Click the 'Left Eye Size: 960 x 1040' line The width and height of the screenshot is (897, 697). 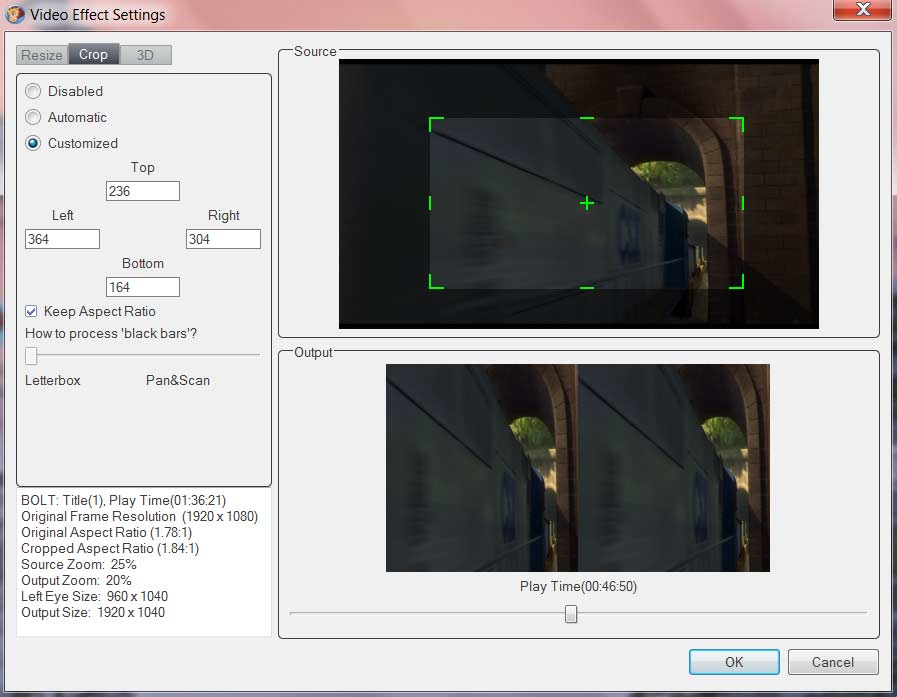coord(94,597)
